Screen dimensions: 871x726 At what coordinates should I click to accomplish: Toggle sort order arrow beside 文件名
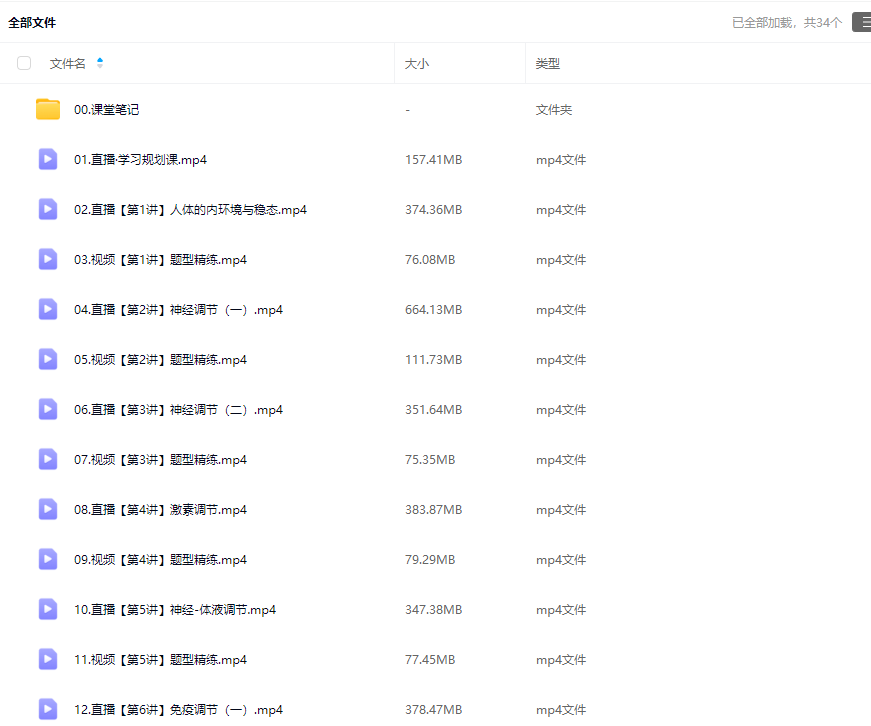100,63
